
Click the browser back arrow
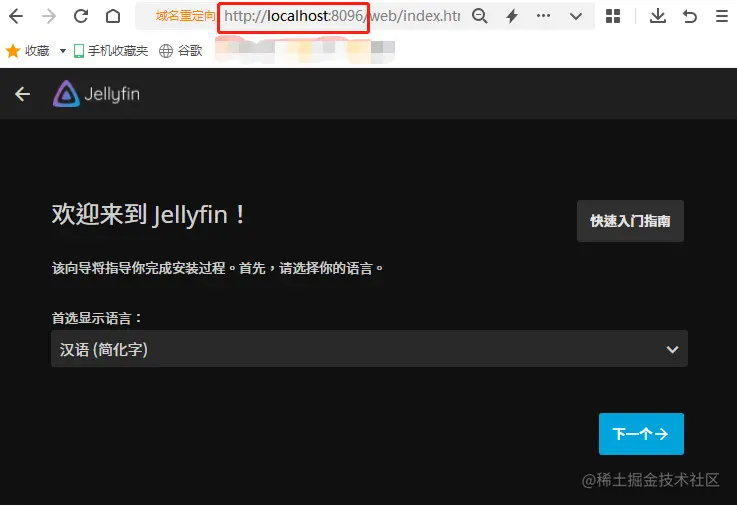tap(16, 16)
